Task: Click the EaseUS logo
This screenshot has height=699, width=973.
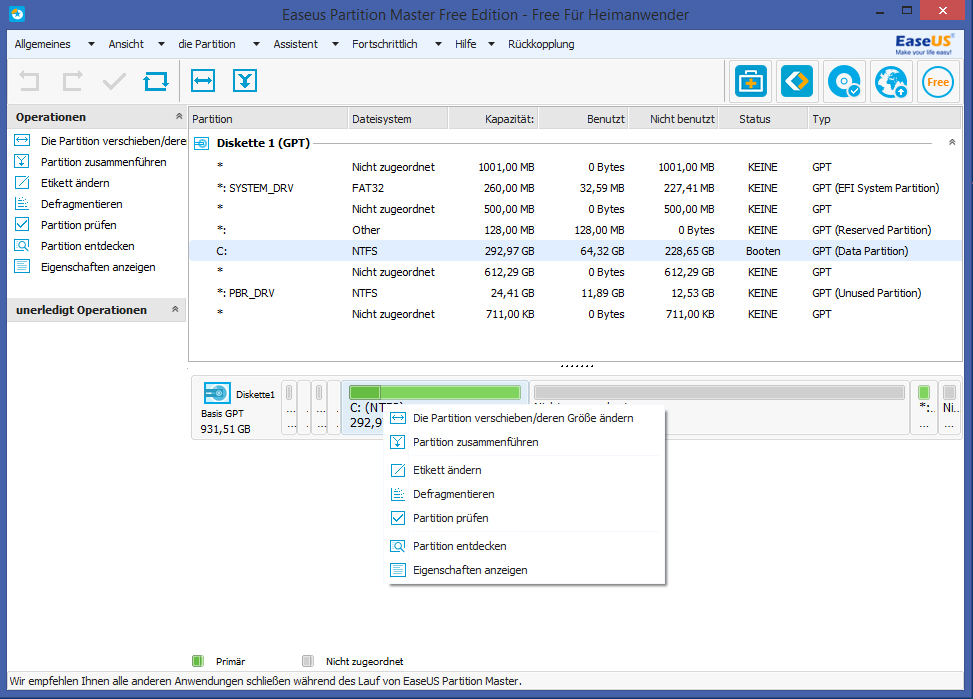Action: point(923,44)
